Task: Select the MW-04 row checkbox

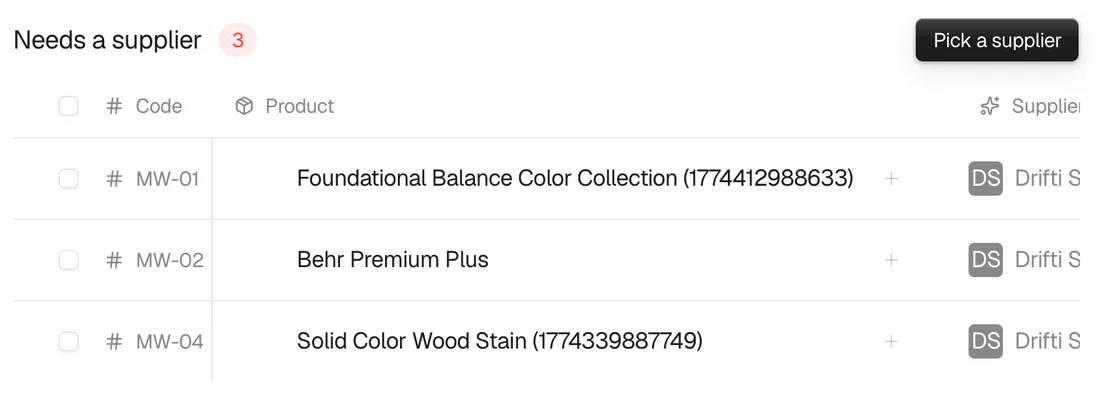Action: pyautogui.click(x=68, y=342)
